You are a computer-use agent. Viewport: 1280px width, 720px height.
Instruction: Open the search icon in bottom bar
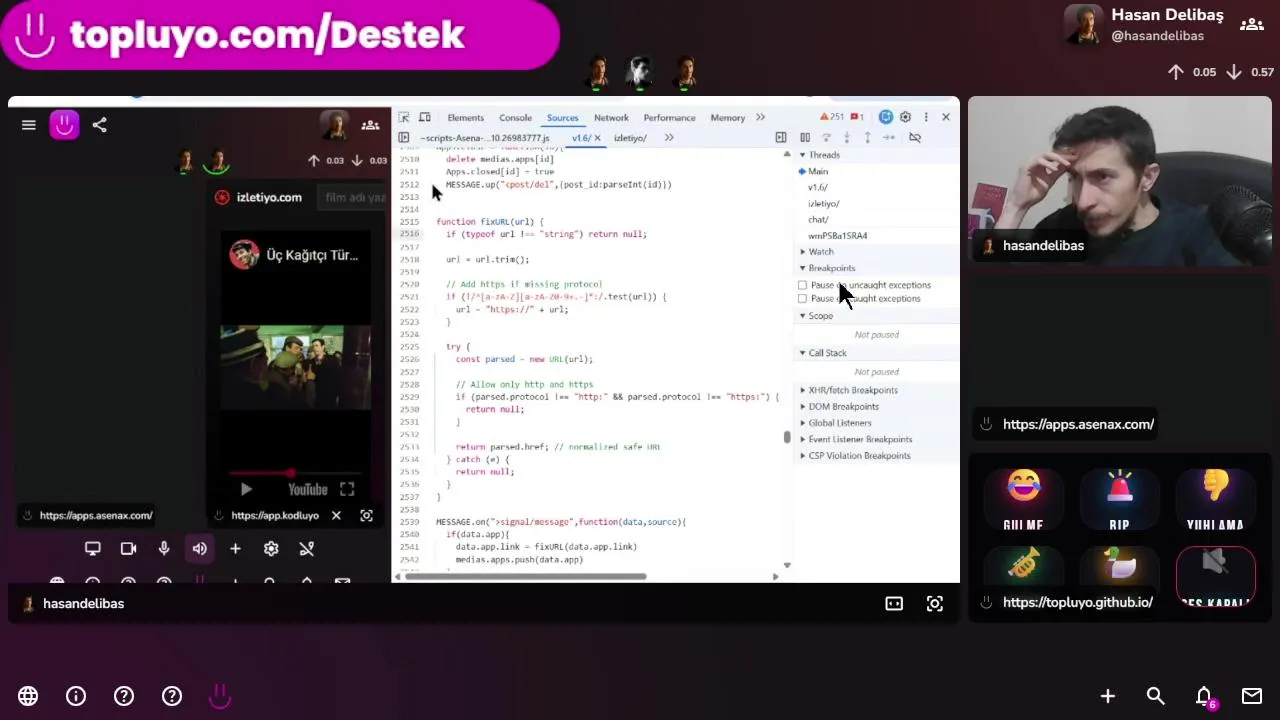tap(1156, 696)
